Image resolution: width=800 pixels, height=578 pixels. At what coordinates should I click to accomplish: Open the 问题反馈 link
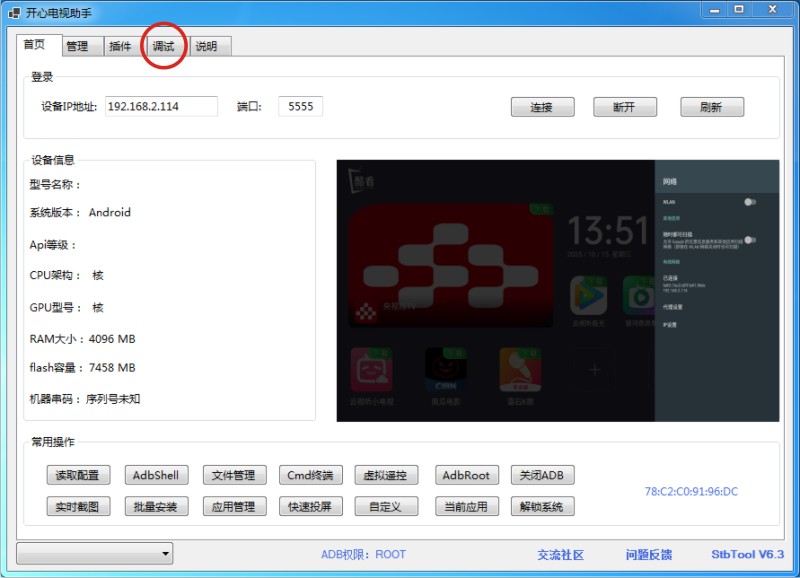point(649,555)
